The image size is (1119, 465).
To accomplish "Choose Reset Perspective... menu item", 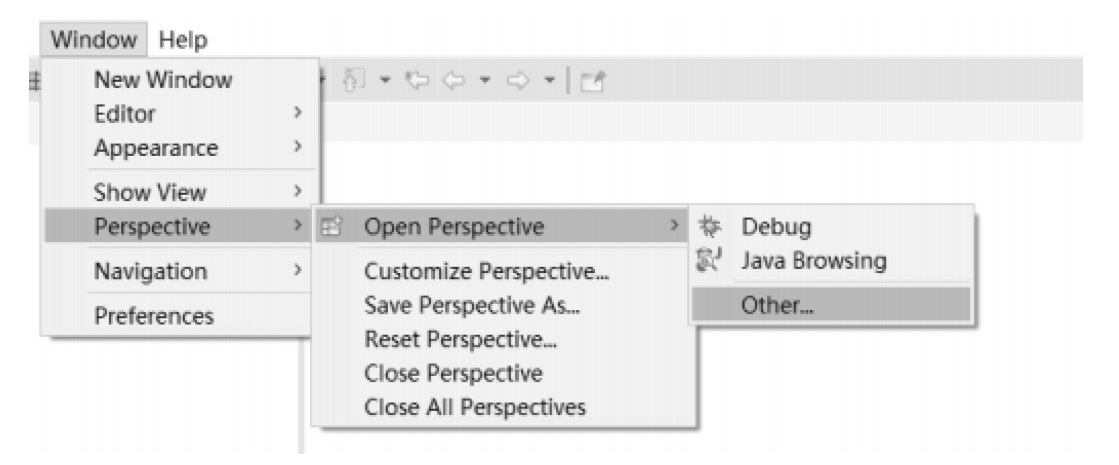I will click(460, 340).
